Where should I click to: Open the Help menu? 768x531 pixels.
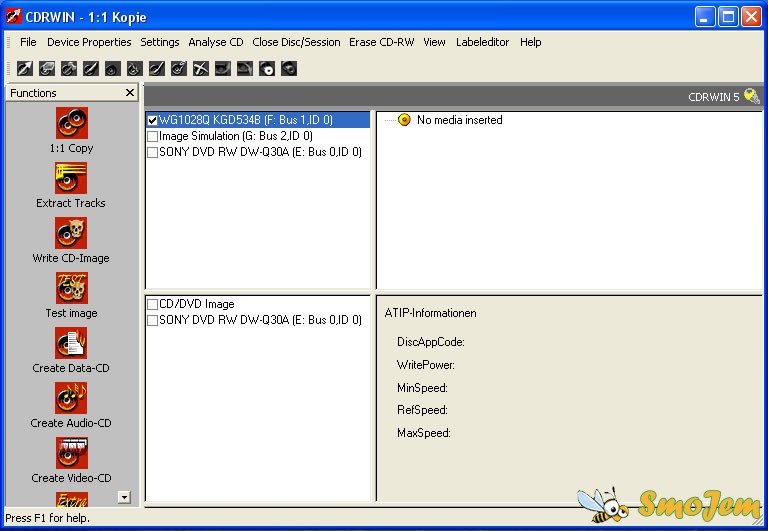coord(530,42)
